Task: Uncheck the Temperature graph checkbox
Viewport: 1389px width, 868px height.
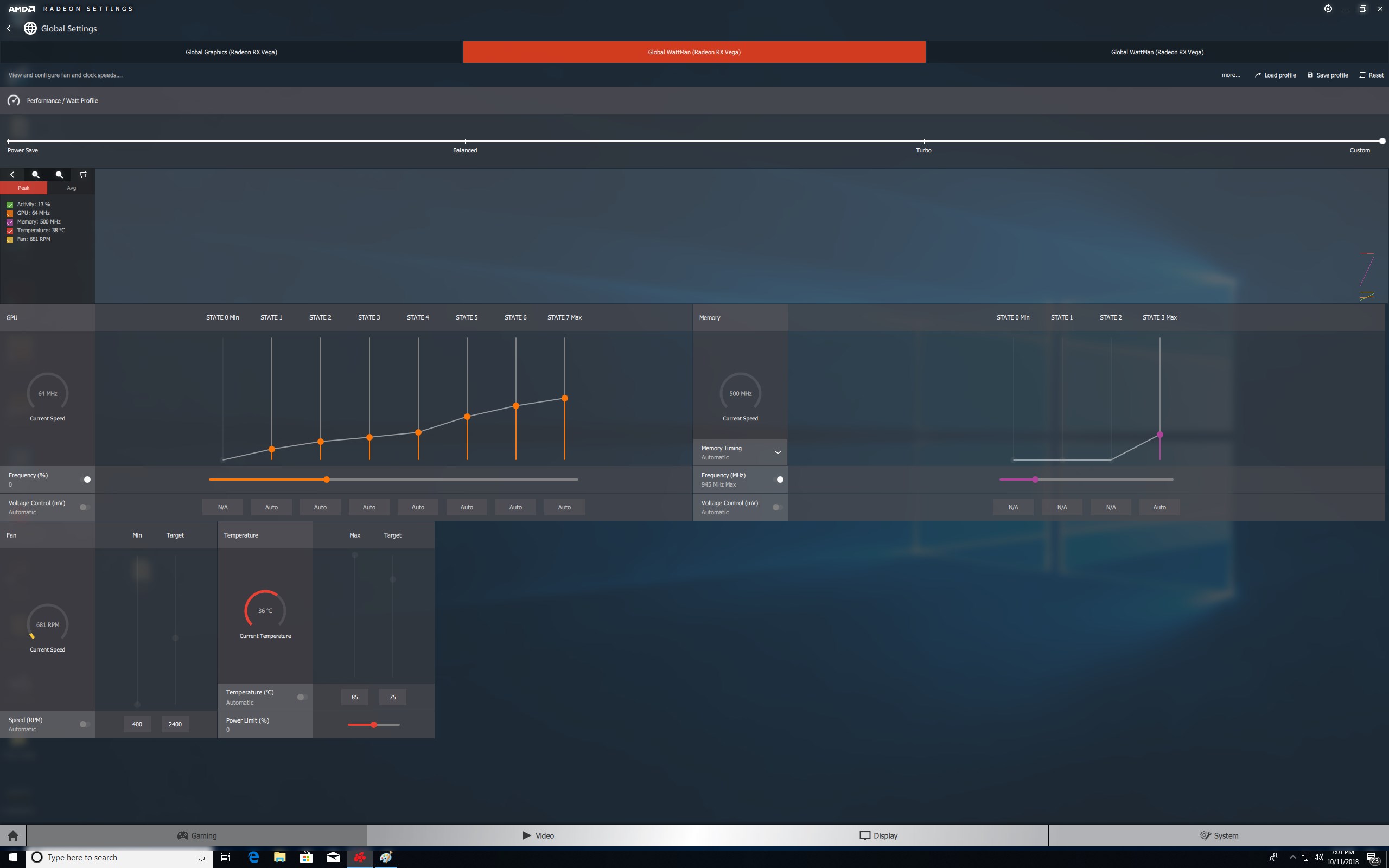Action: click(10, 231)
